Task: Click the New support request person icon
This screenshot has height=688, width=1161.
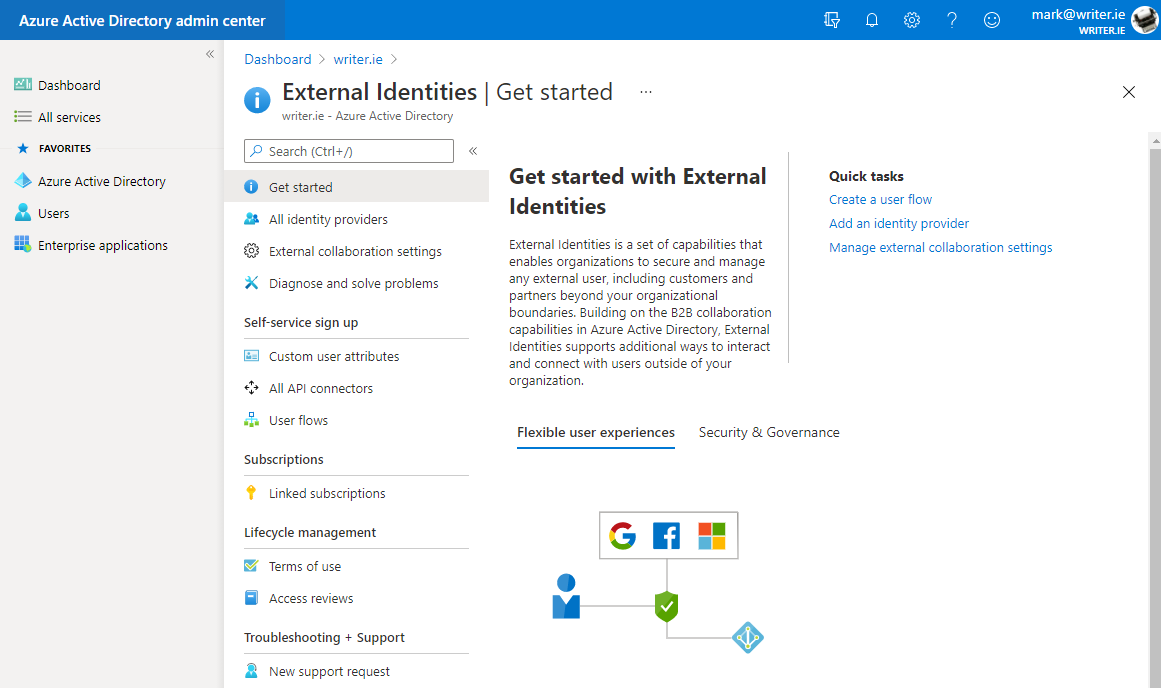Action: tap(251, 671)
